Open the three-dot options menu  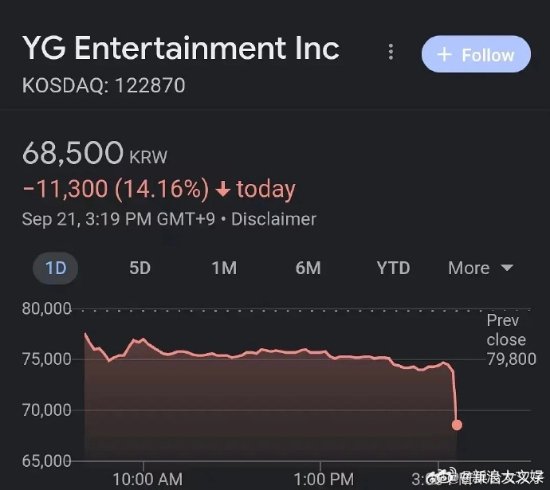coord(391,52)
